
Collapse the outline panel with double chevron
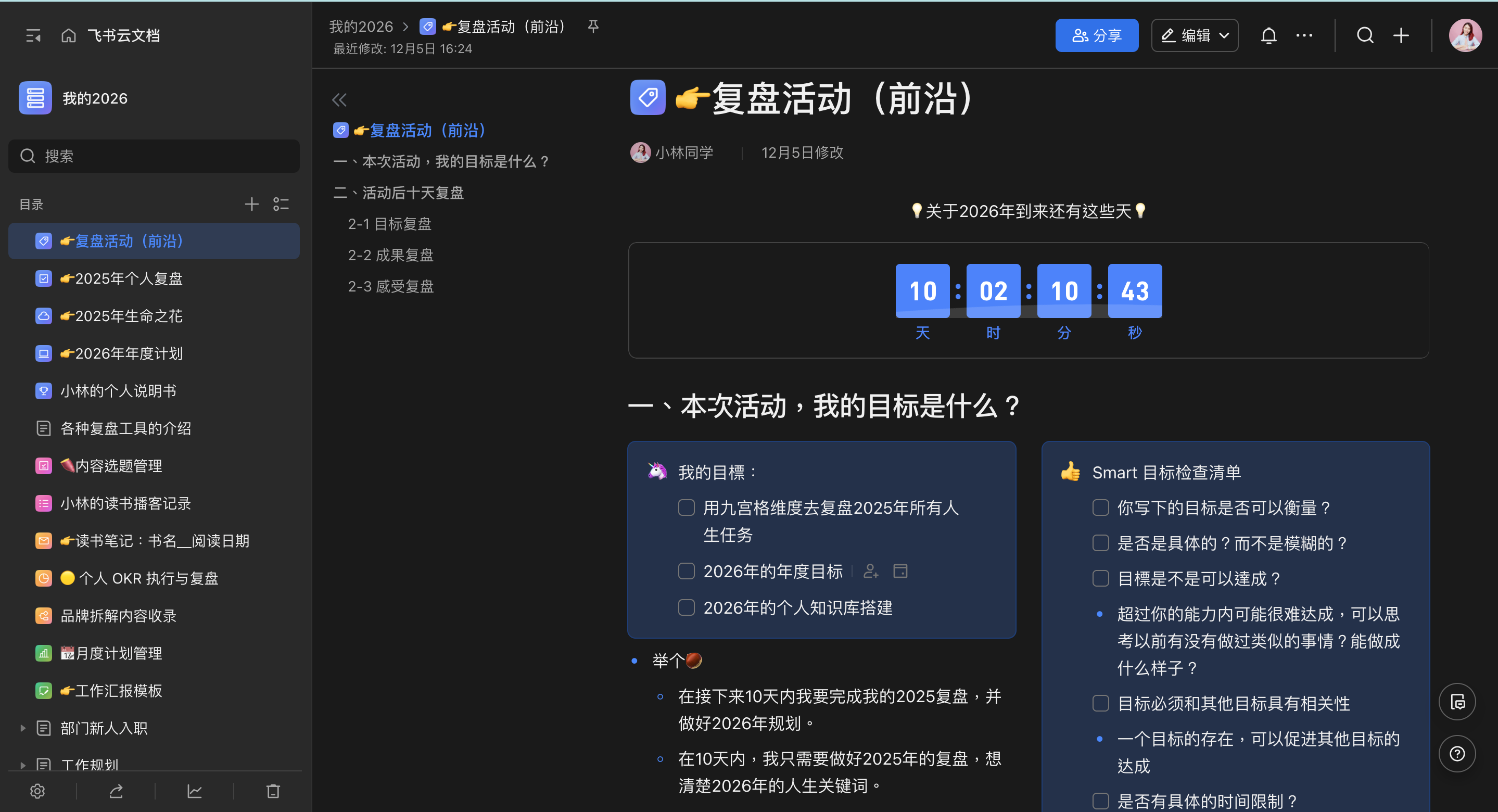pyautogui.click(x=339, y=100)
